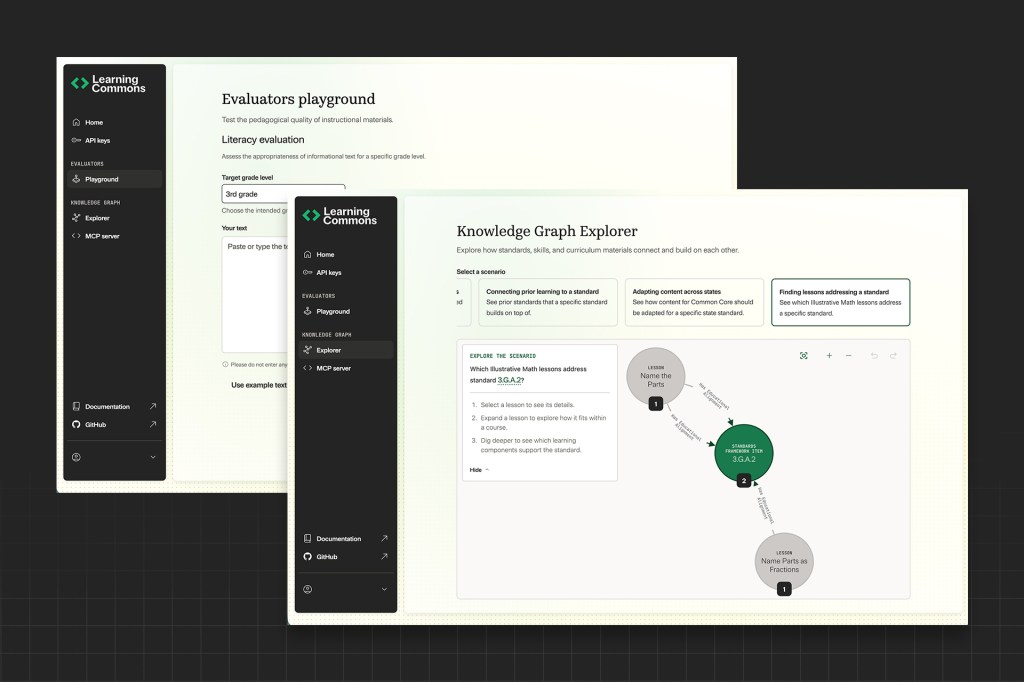Select Explorer in front window sidebar
The width and height of the screenshot is (1024, 682).
(x=345, y=350)
